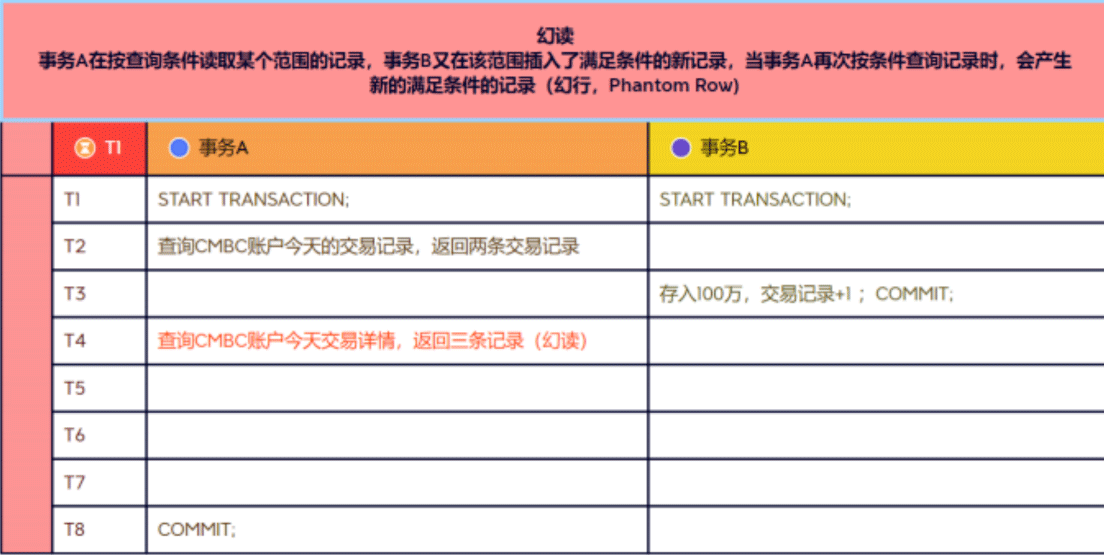Select the 事务B column header label
The width and height of the screenshot is (1104, 555).
point(724,148)
